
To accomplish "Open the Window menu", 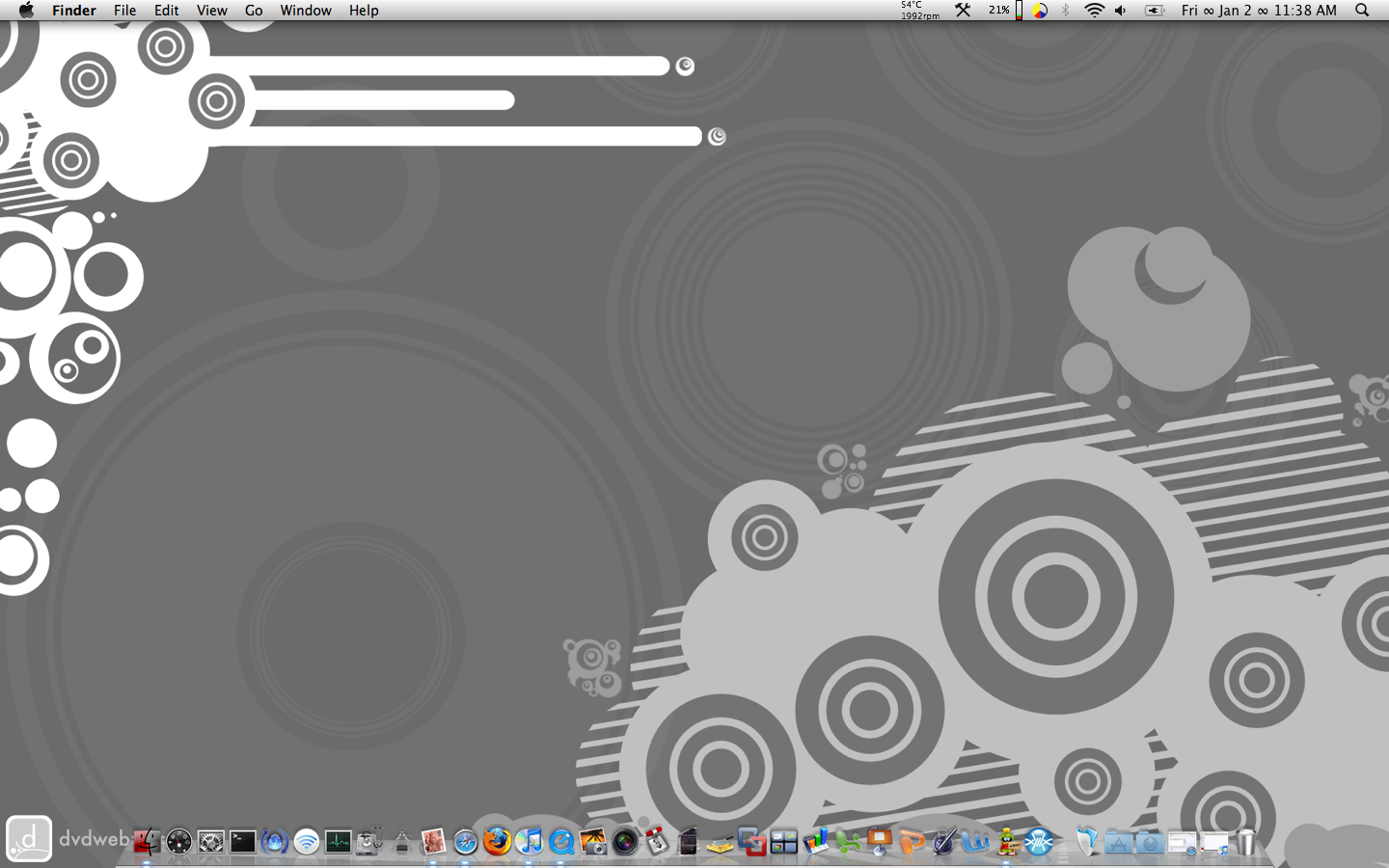I will point(306,10).
